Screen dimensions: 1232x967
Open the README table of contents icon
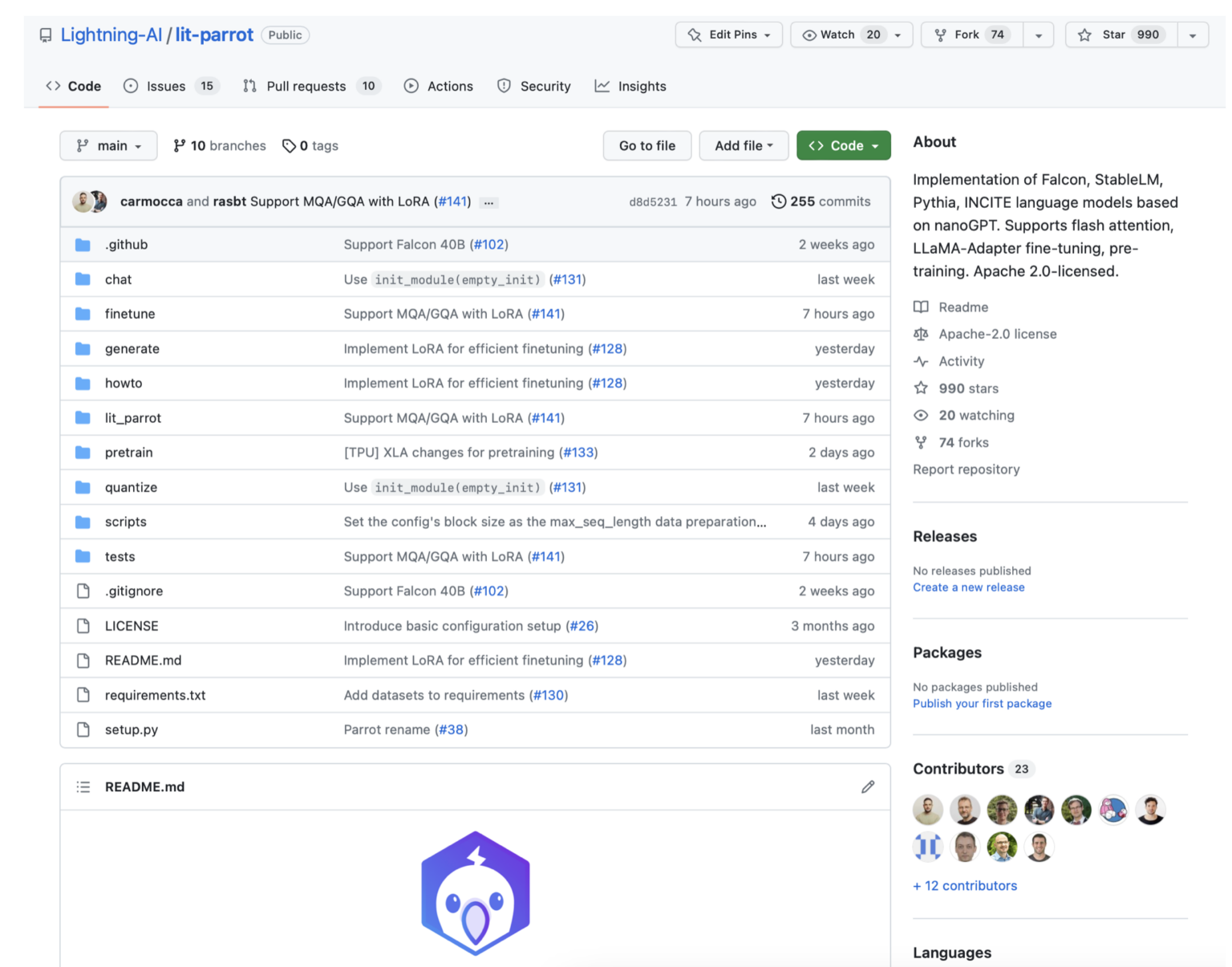pyautogui.click(x=83, y=786)
